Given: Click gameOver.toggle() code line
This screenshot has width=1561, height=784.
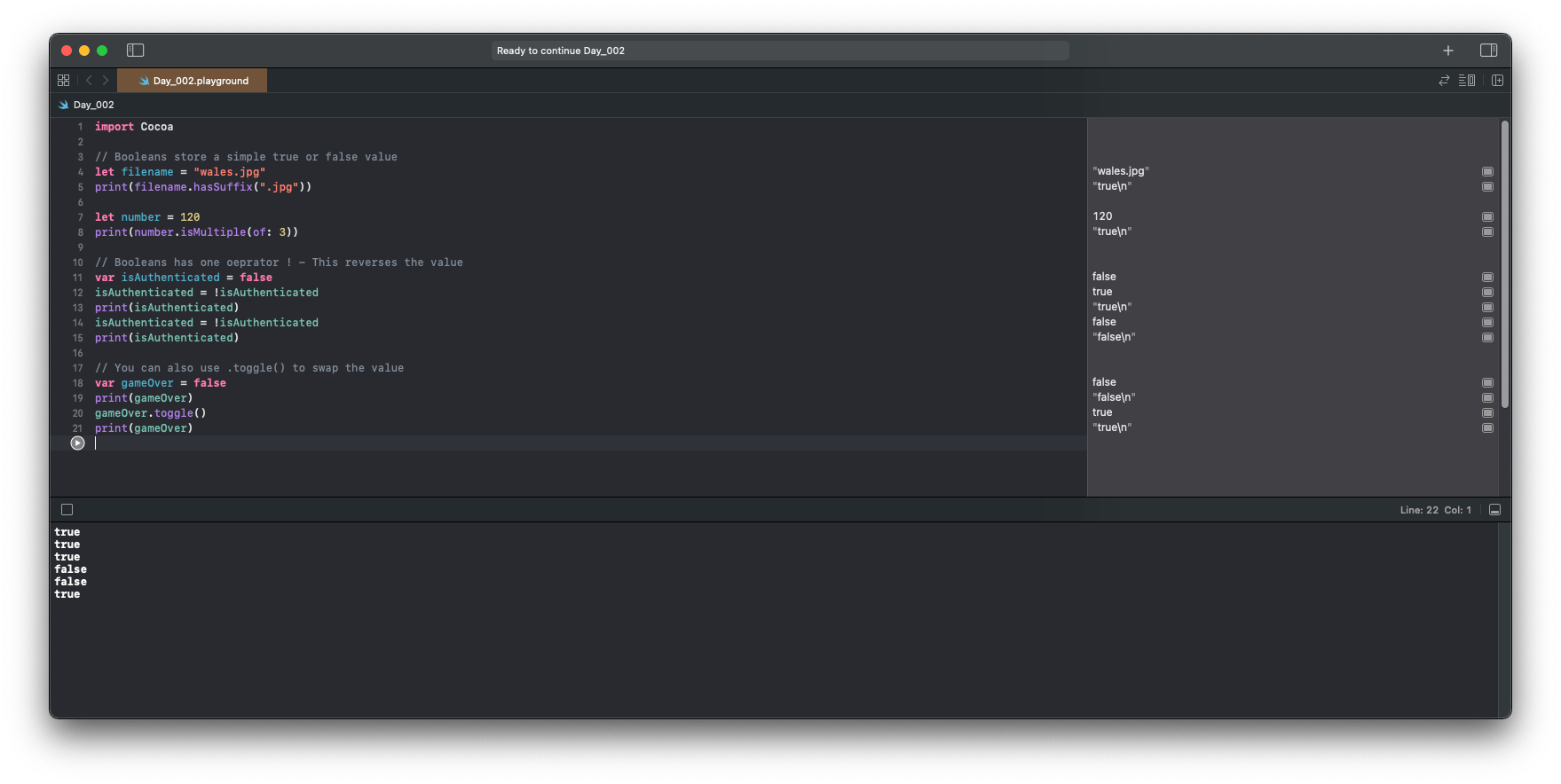Looking at the screenshot, I should click(150, 413).
